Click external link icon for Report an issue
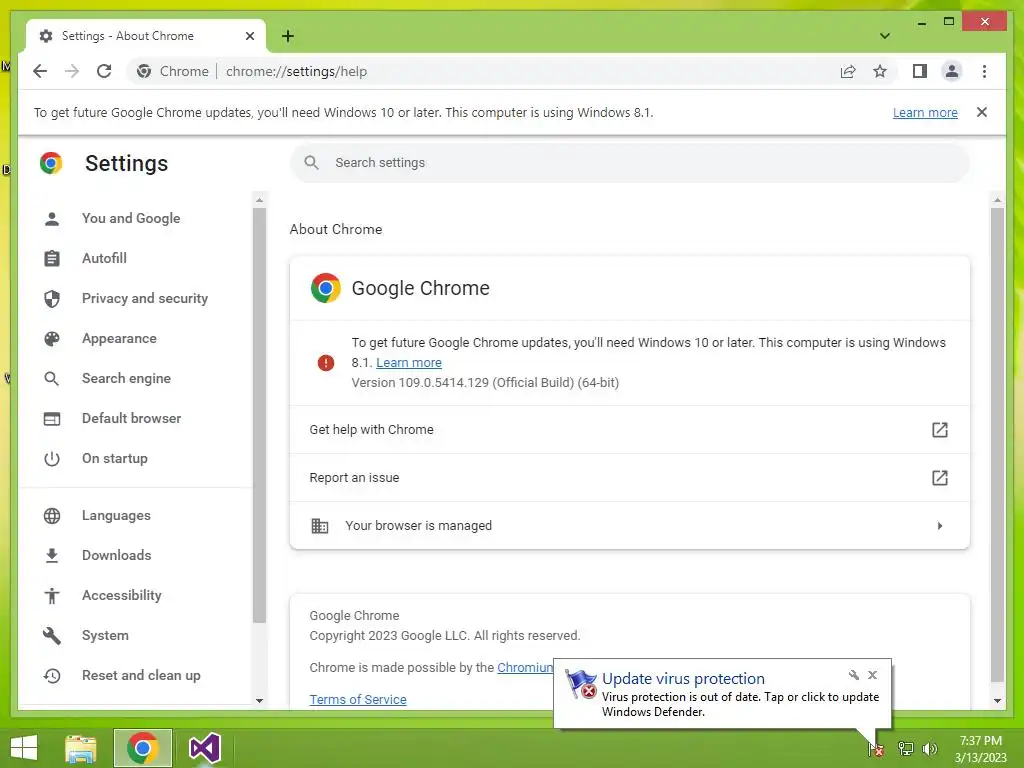Image resolution: width=1024 pixels, height=768 pixels. (x=939, y=477)
